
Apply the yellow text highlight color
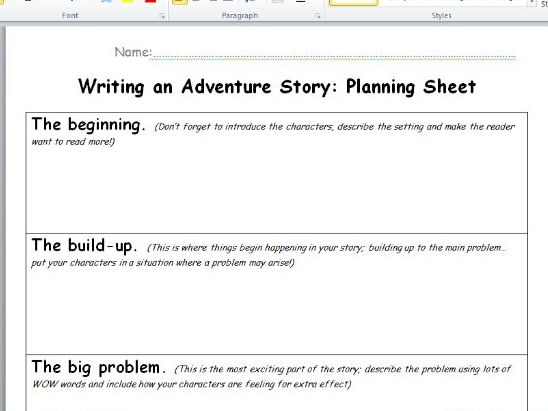(128, 2)
